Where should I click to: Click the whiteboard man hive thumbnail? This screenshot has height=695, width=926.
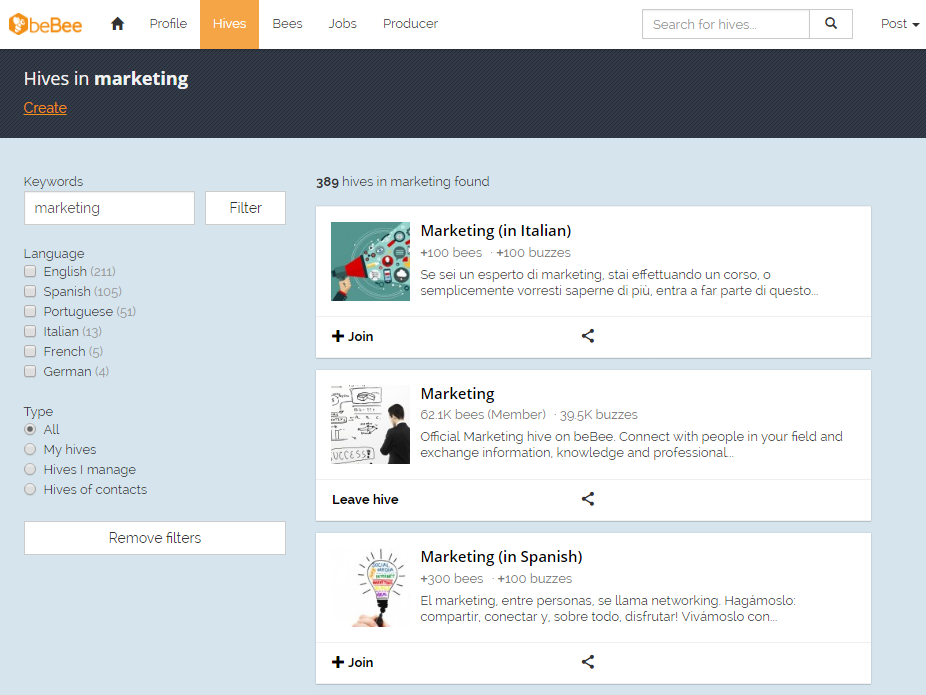pos(370,425)
